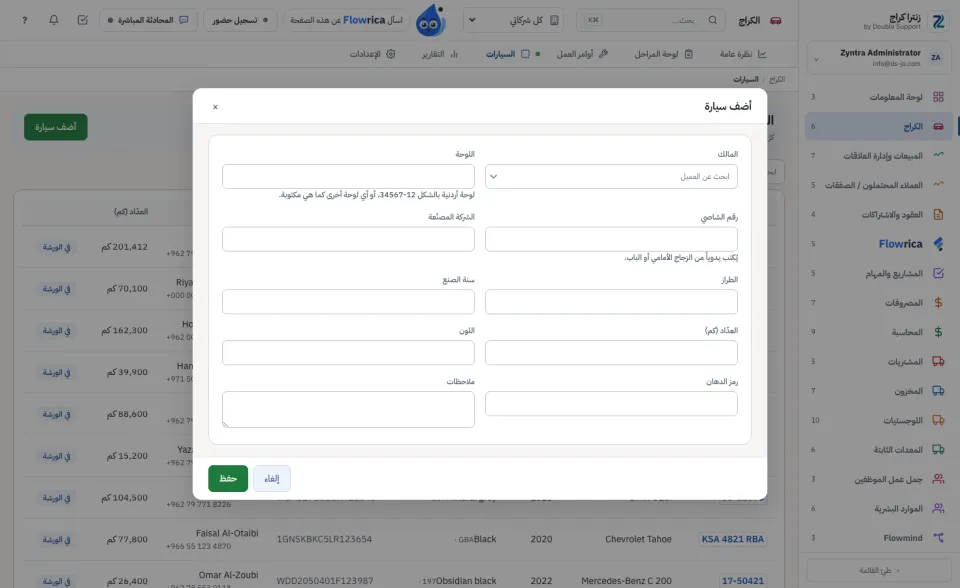Click VIN 1GNSKBKC5LR123654
Viewport: 960px width, 588px height.
coord(324,540)
